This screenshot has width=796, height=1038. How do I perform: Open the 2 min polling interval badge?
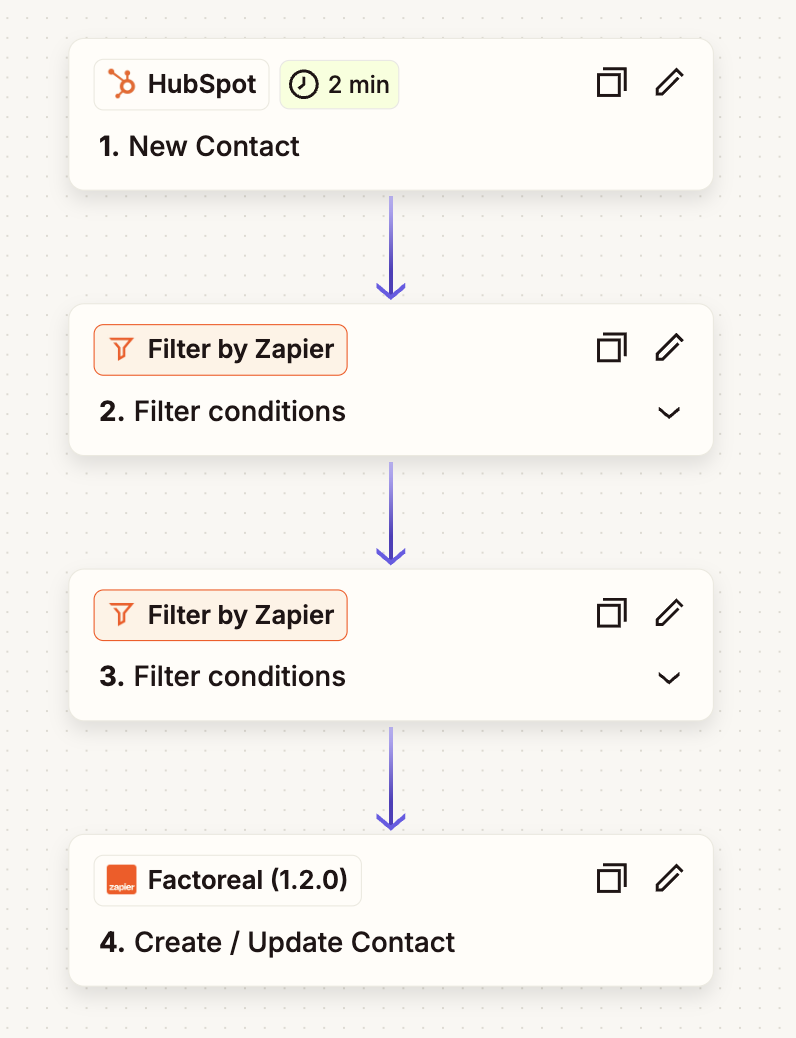339,85
